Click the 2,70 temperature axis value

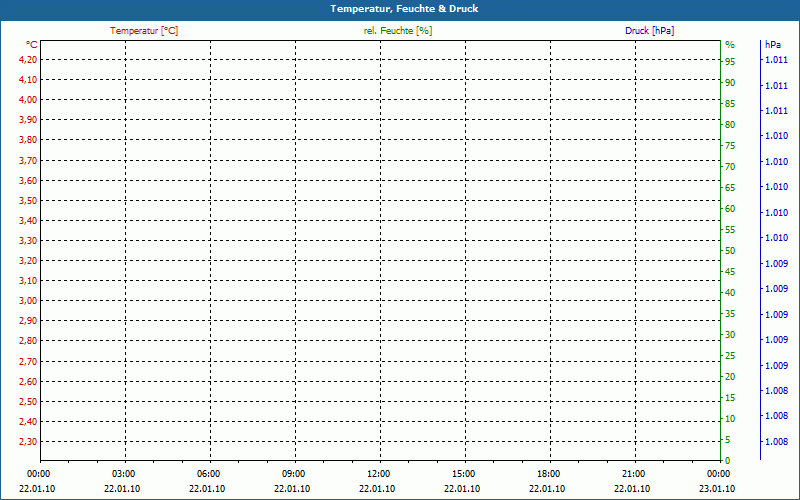coord(28,361)
